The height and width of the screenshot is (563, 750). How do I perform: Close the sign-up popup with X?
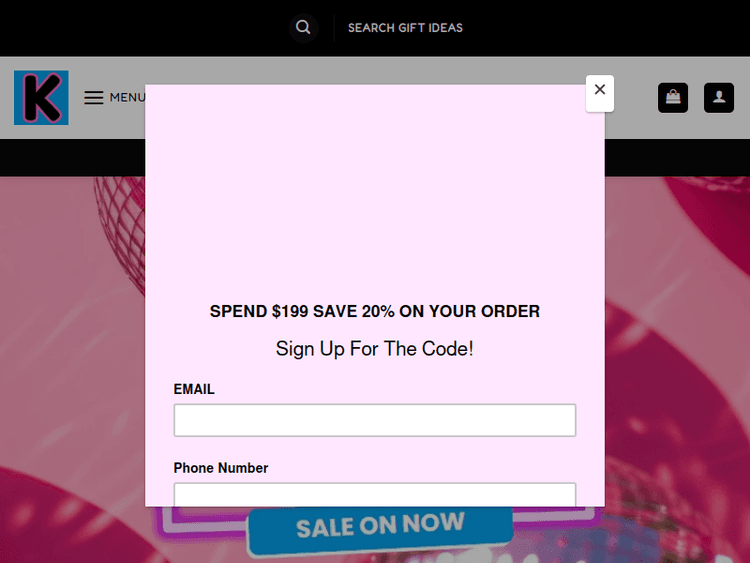click(599, 90)
